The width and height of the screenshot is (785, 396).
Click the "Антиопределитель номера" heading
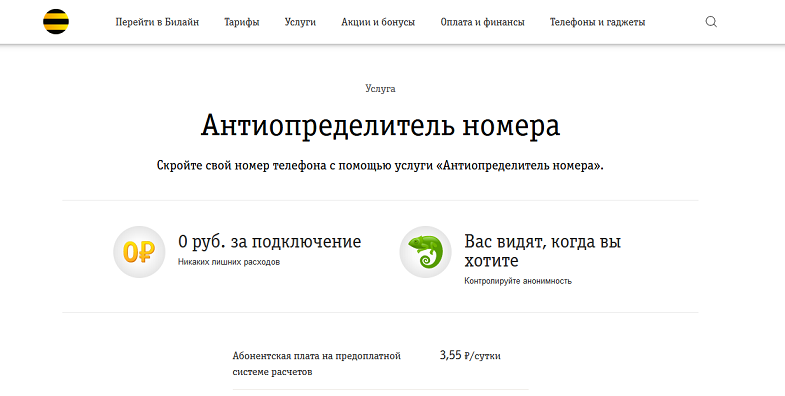380,125
